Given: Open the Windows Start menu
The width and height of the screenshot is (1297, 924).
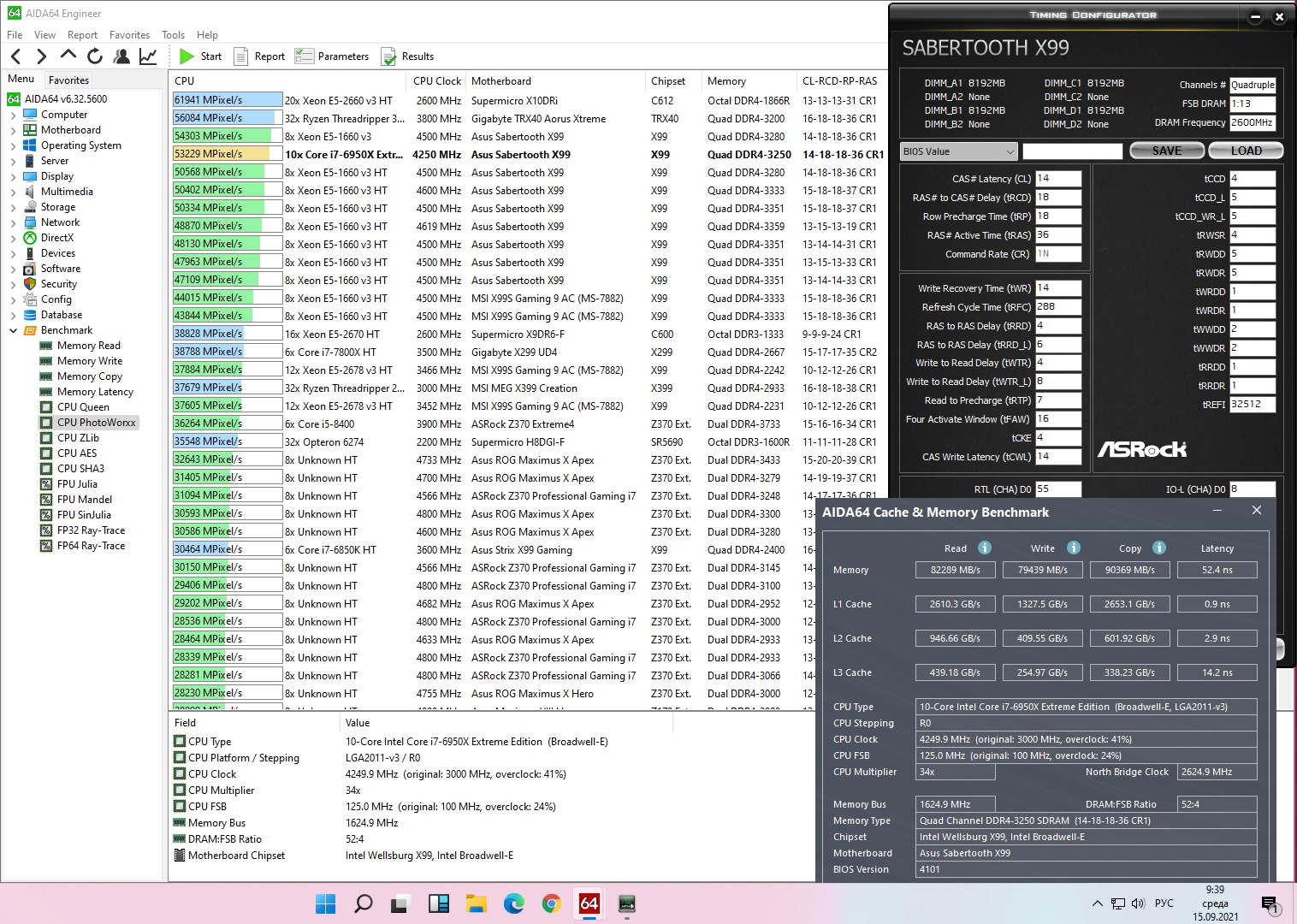Looking at the screenshot, I should [325, 903].
